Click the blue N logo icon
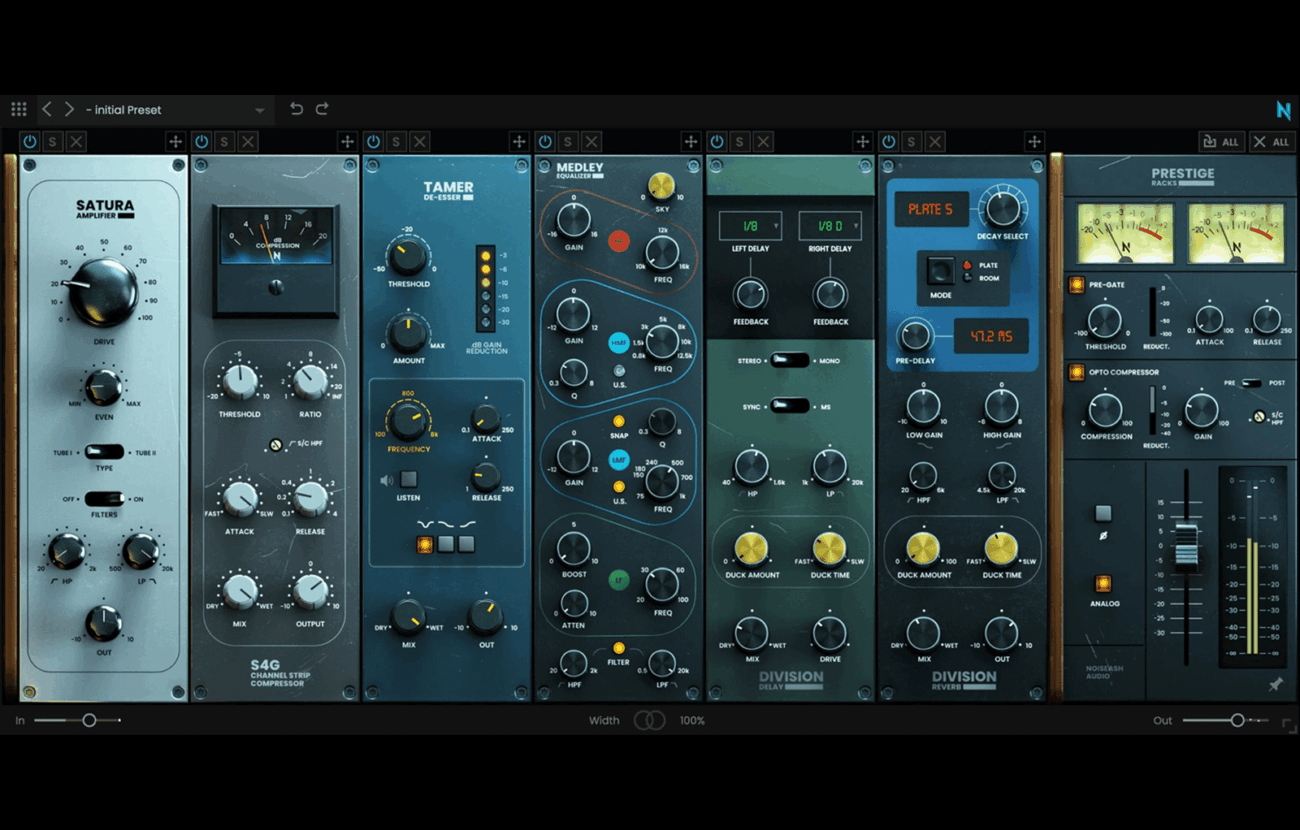The width and height of the screenshot is (1300, 830). coord(1283,110)
